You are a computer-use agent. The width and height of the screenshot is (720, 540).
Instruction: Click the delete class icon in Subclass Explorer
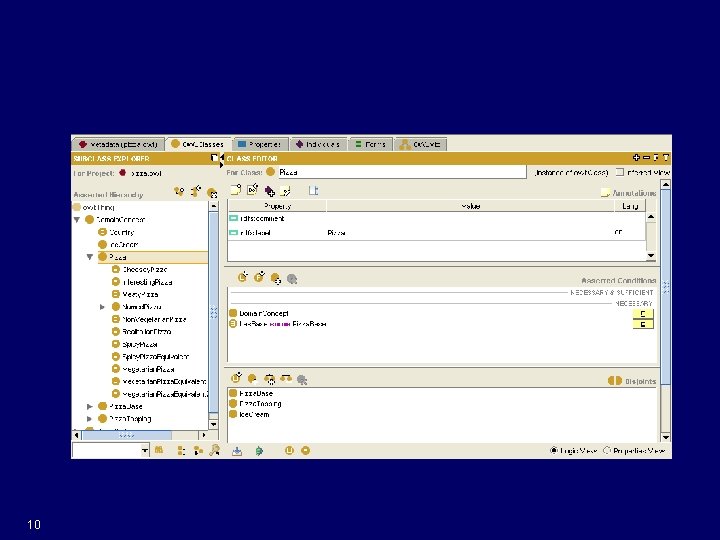[x=212, y=193]
